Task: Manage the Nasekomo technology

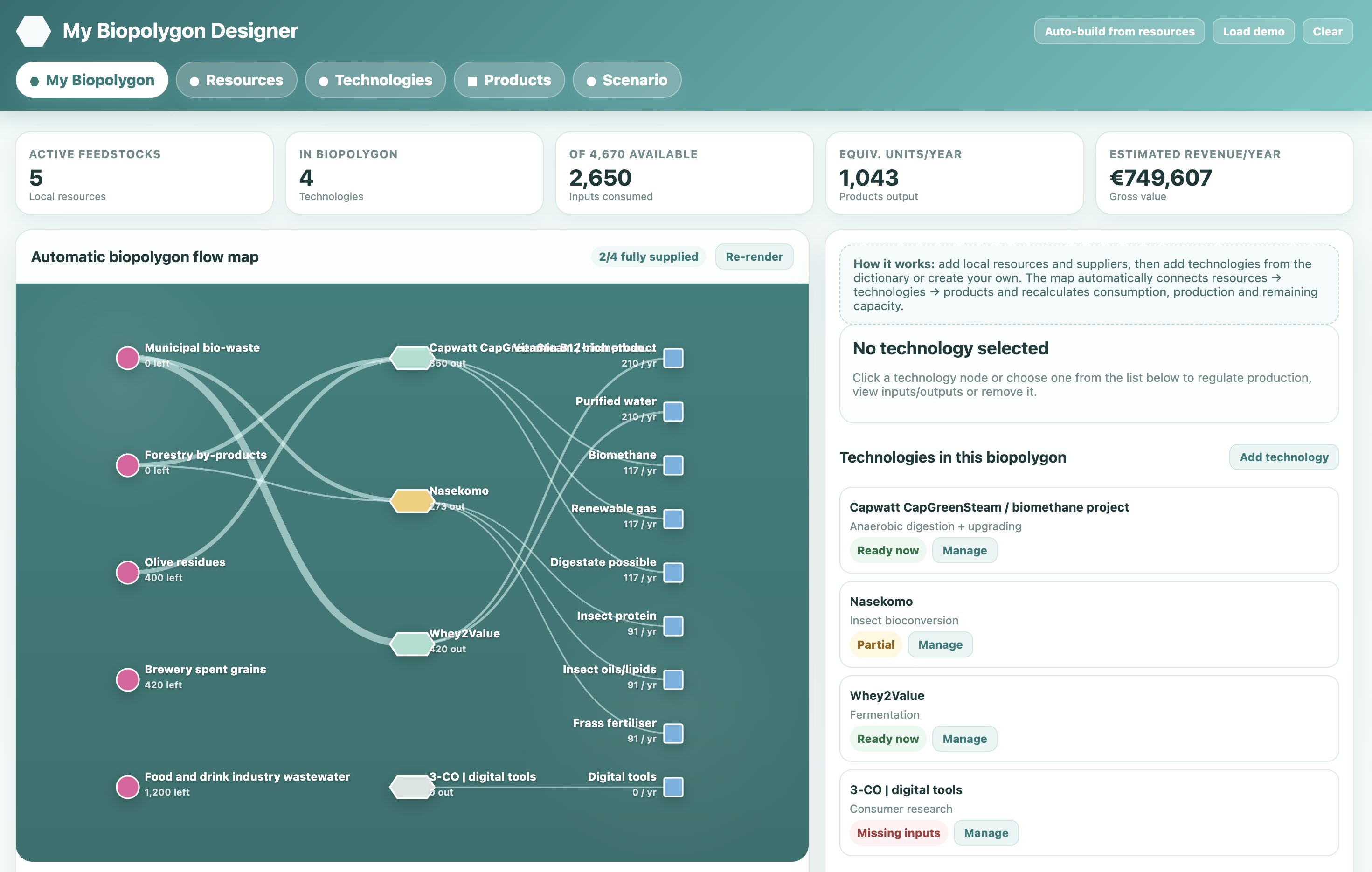Action: click(x=940, y=644)
